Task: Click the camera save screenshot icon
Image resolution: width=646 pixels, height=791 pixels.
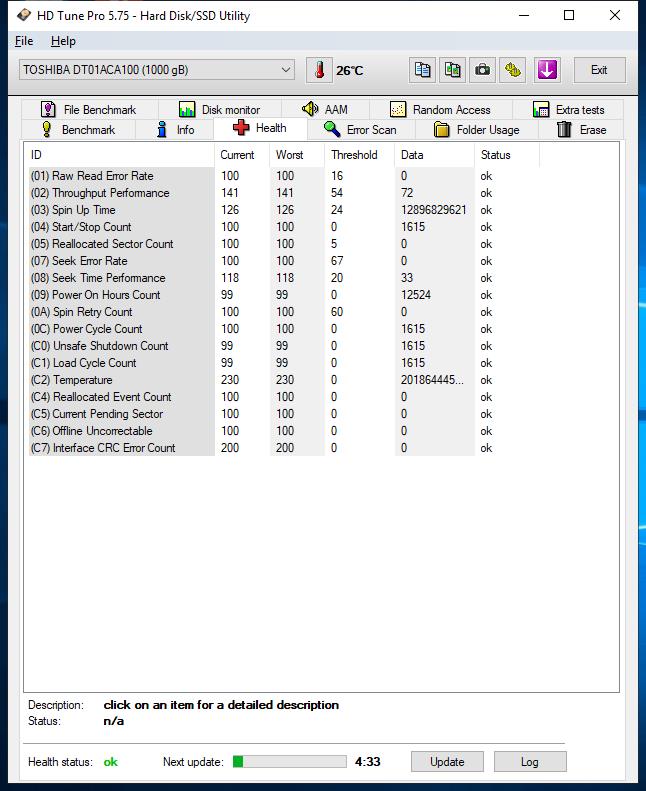Action: pyautogui.click(x=483, y=70)
